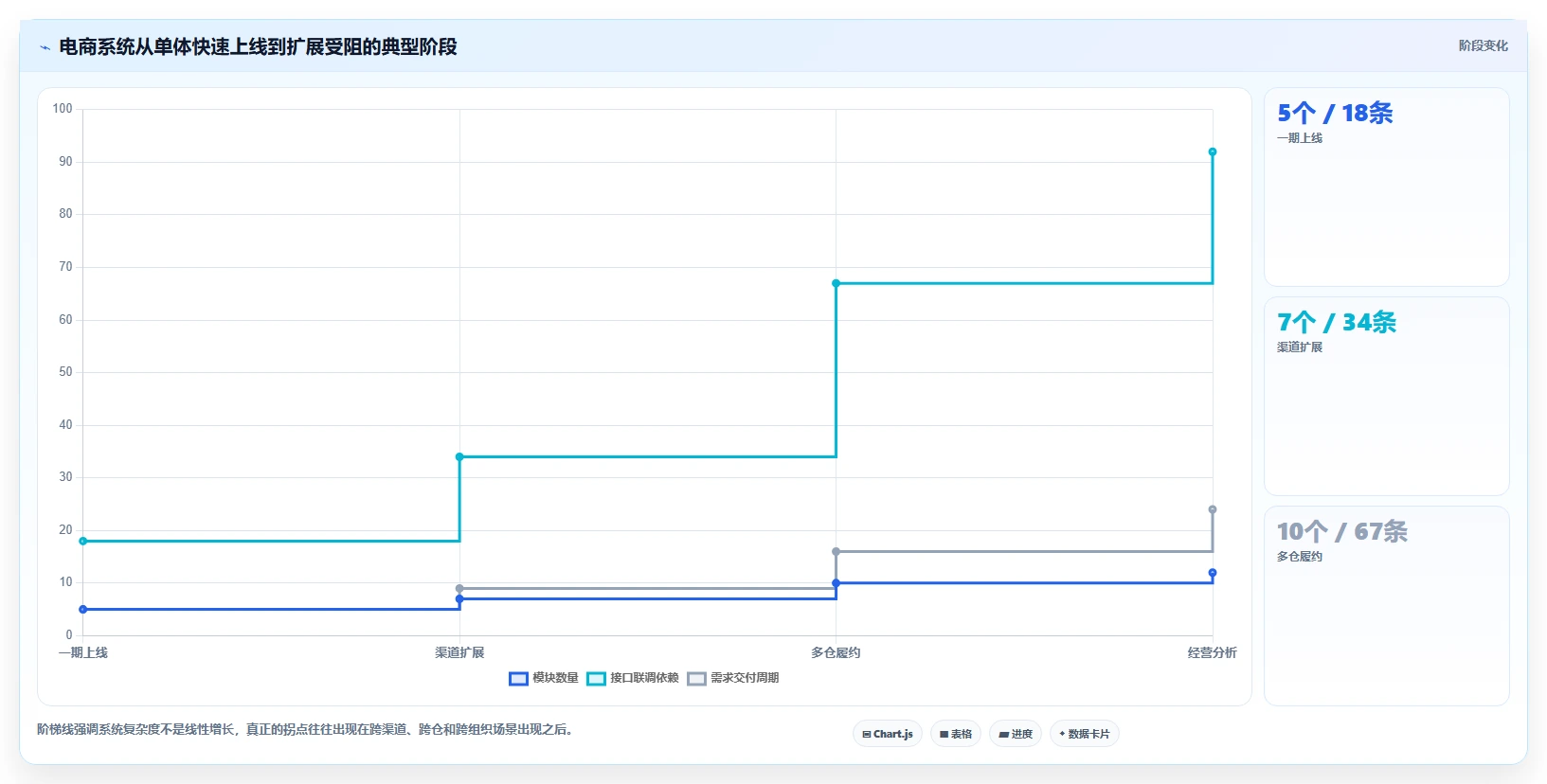Click the 模块数量 legend label

pyautogui.click(x=555, y=678)
